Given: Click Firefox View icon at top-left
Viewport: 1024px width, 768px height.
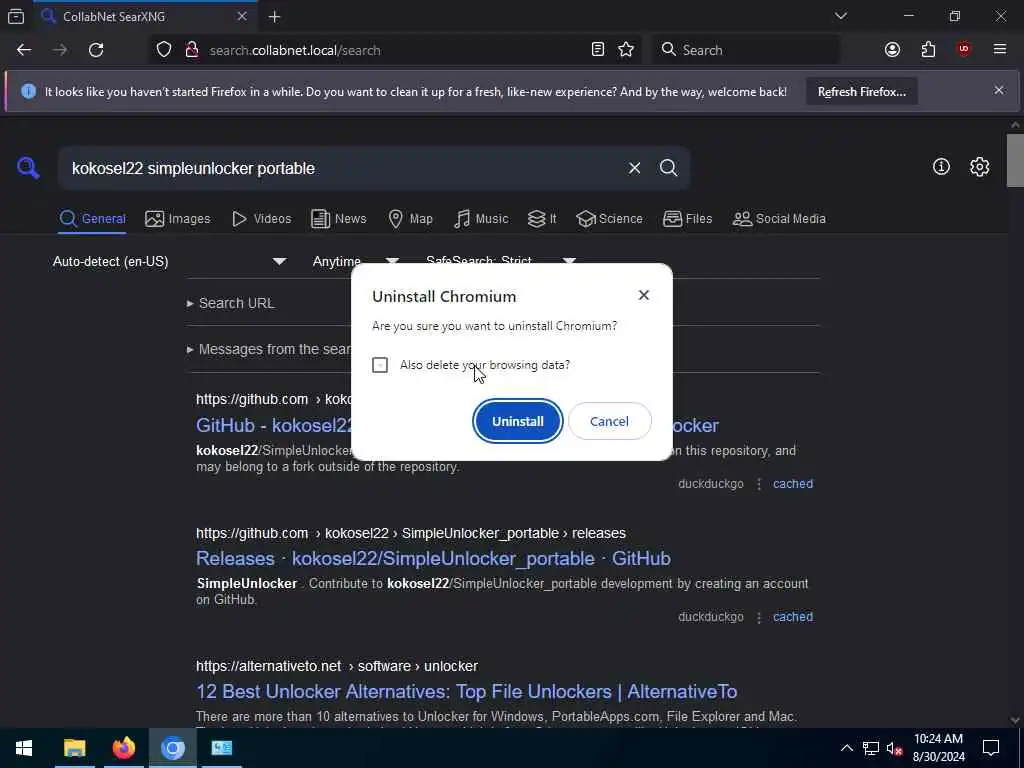Looking at the screenshot, I should point(16,16).
